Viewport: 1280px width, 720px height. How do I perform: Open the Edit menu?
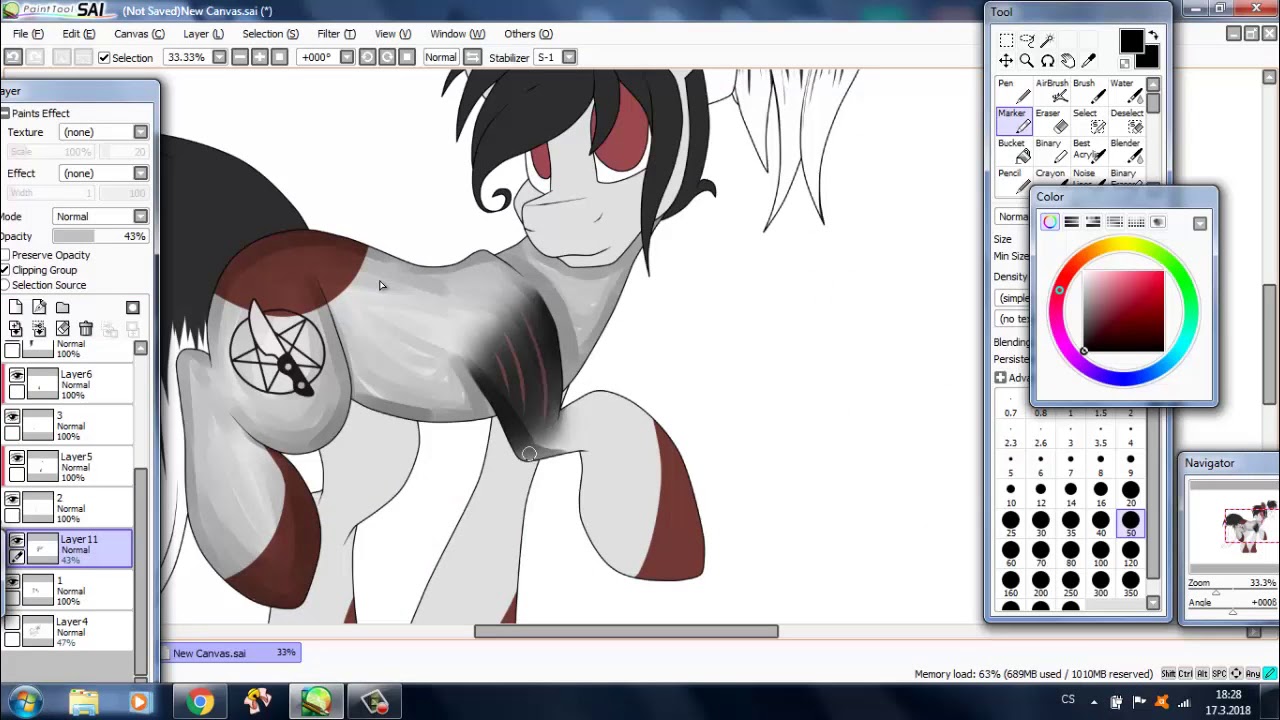tap(78, 34)
